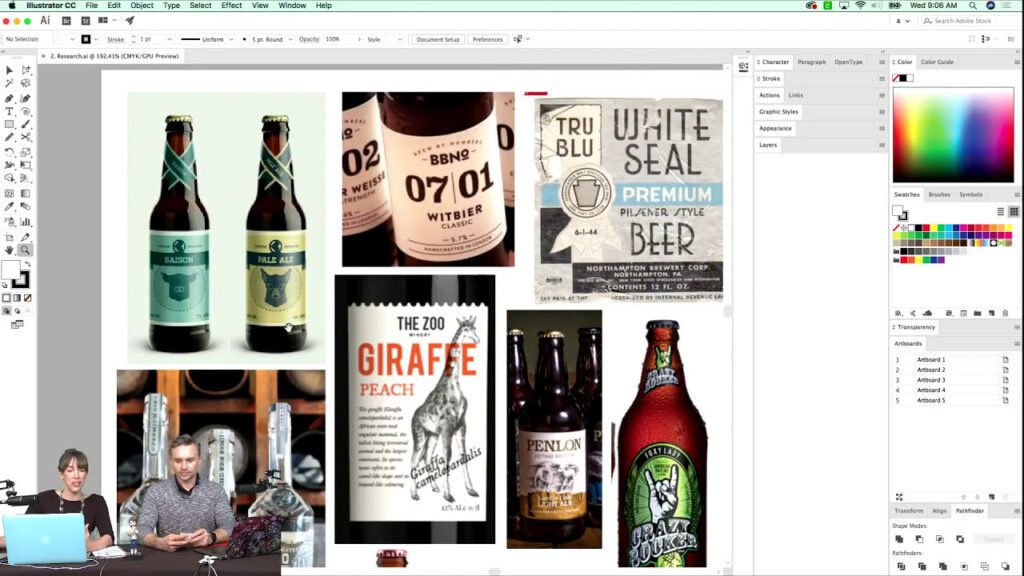Open the collapsed Layers panel
The height and width of the screenshot is (576, 1024).
point(768,145)
